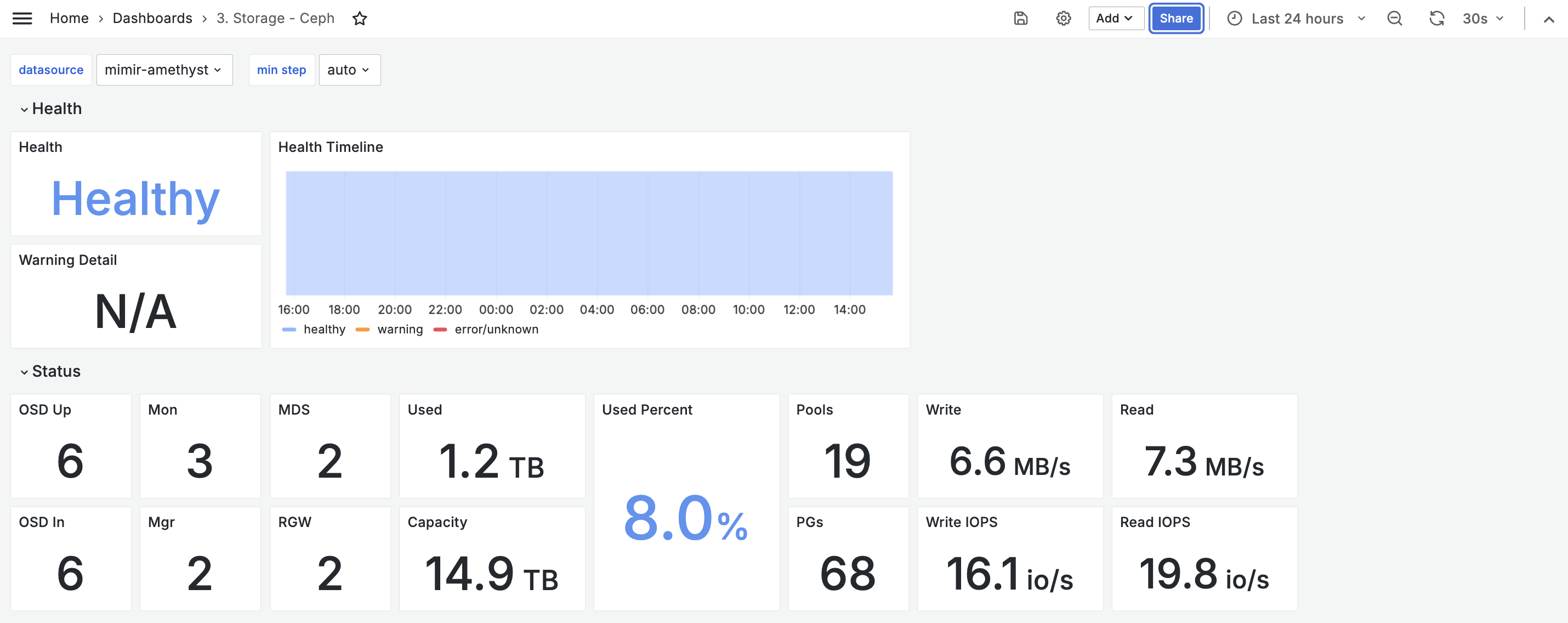Click the Warning Detail panel title
Screen dimensions: 1568x623
pos(67,260)
